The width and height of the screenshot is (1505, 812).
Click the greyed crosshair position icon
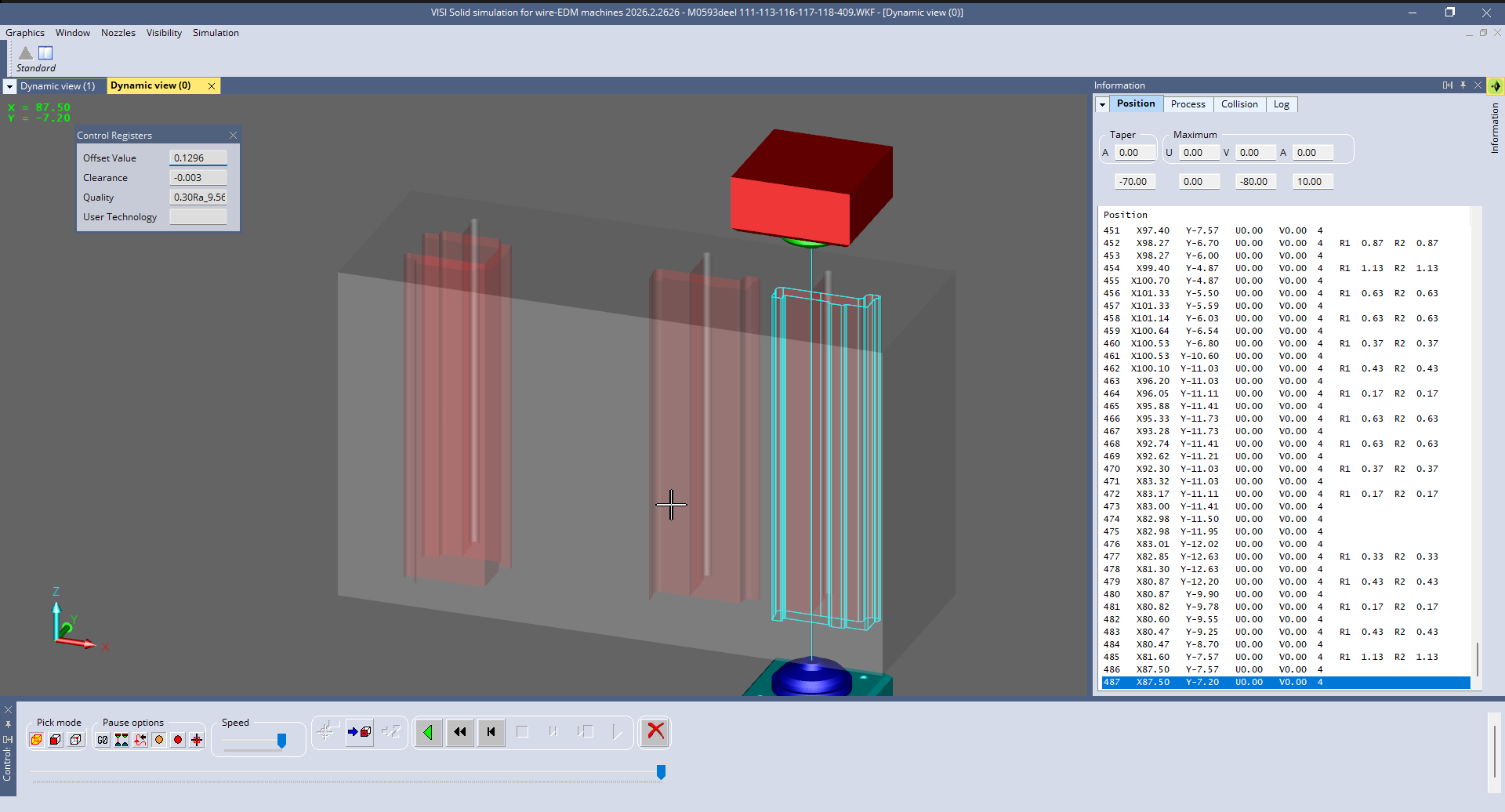[327, 732]
